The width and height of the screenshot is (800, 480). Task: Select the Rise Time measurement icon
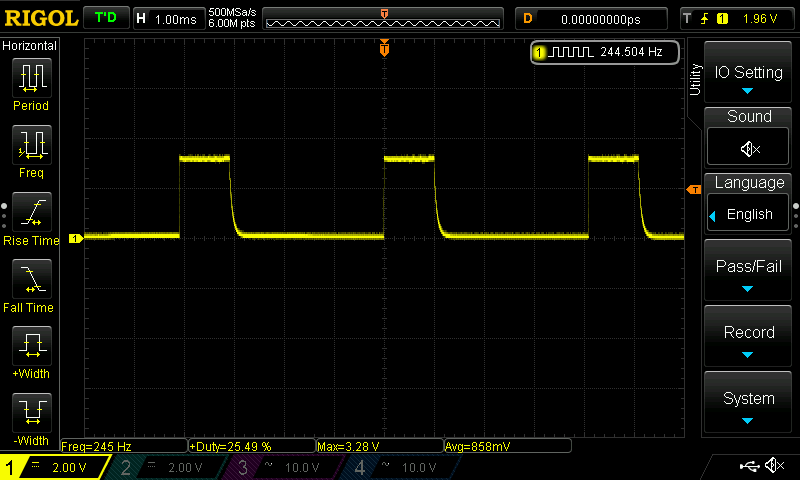pos(32,212)
